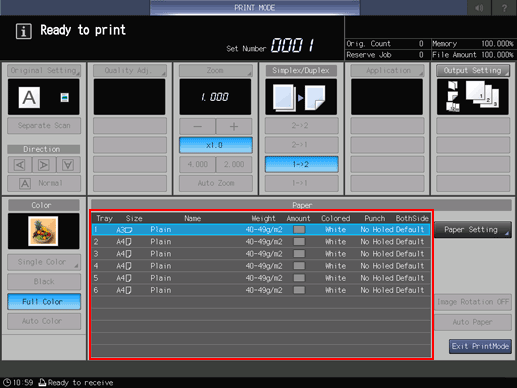Click the simplex-to-duplex pages preview icon
This screenshot has width=517, height=388.
(x=301, y=97)
